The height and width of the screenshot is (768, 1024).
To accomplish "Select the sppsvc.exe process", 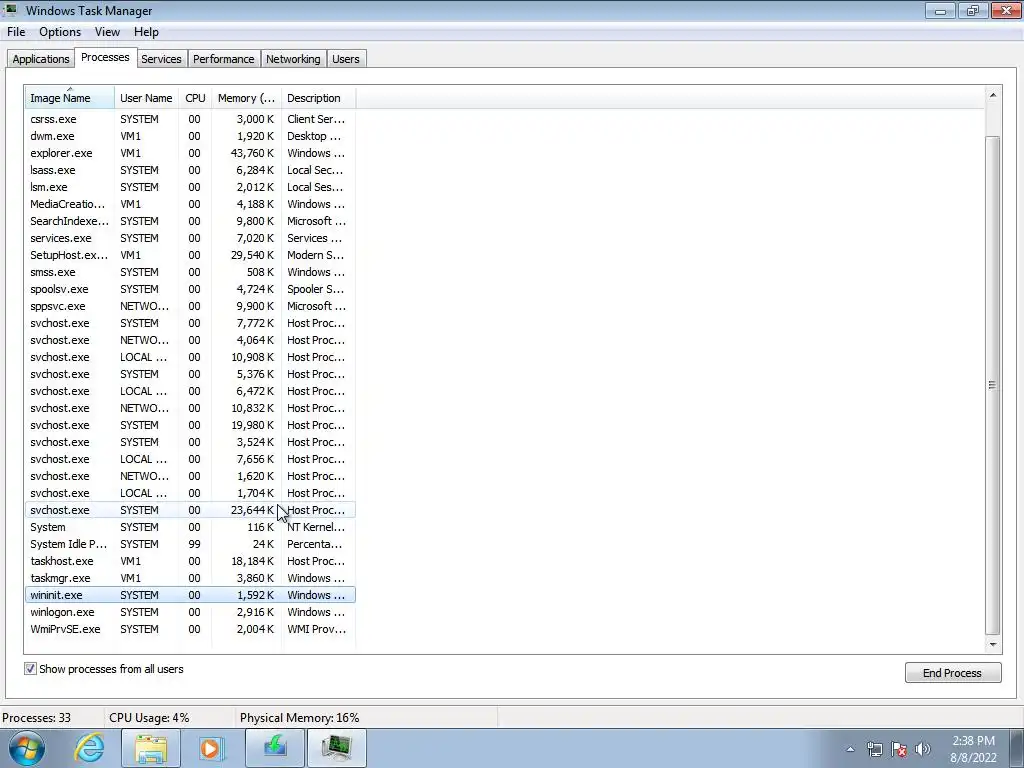I will [x=190, y=306].
